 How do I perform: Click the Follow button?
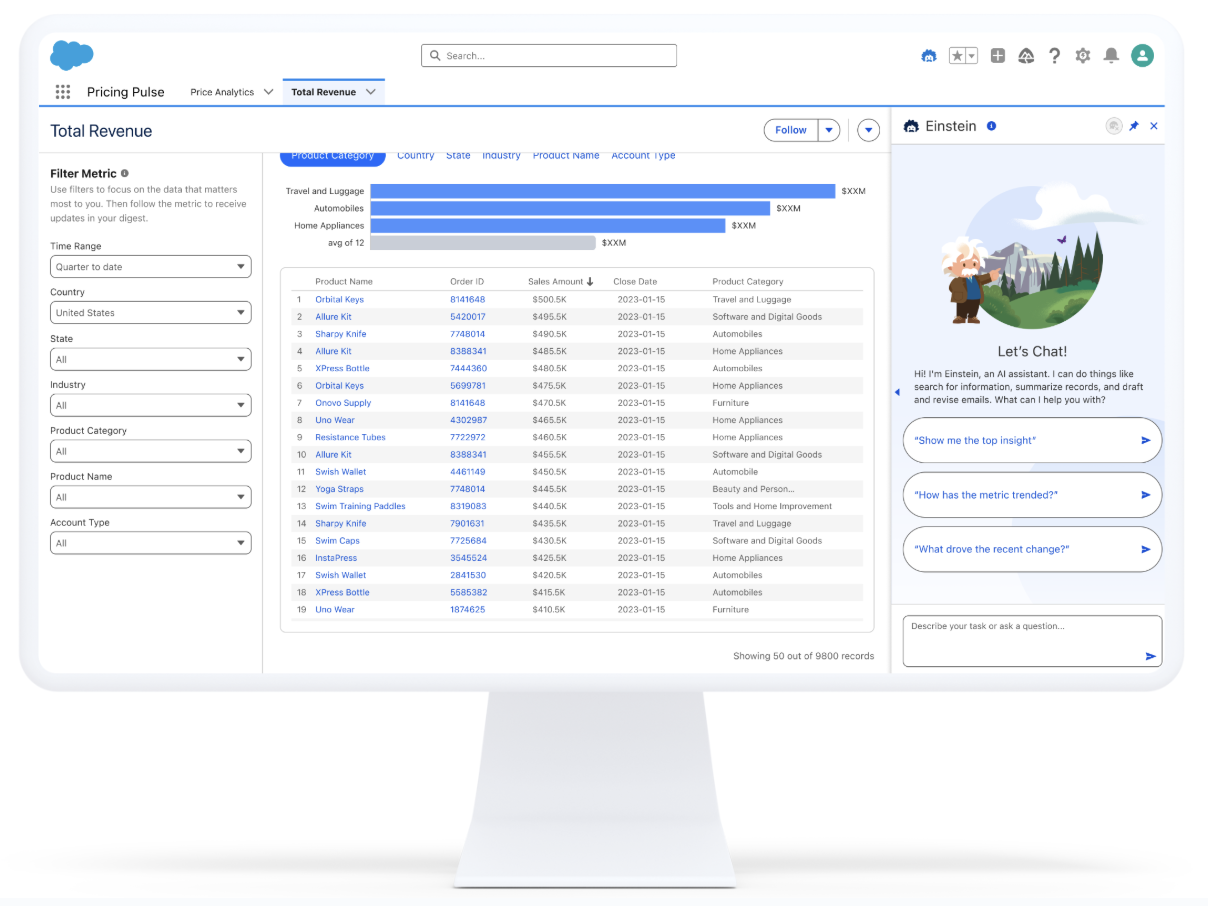point(790,130)
